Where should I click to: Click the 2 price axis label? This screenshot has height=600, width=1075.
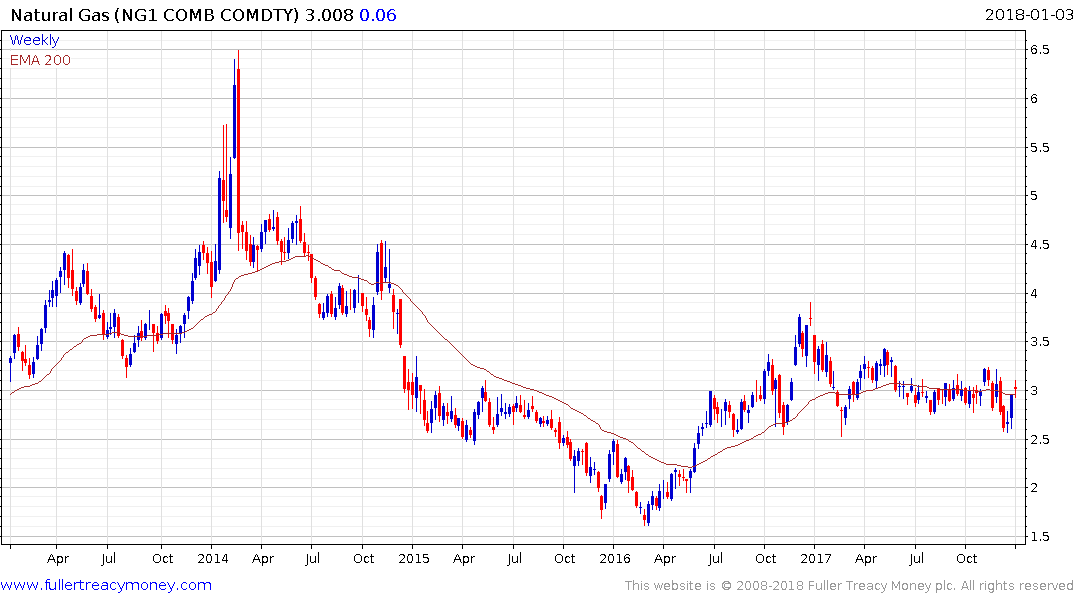(1034, 488)
